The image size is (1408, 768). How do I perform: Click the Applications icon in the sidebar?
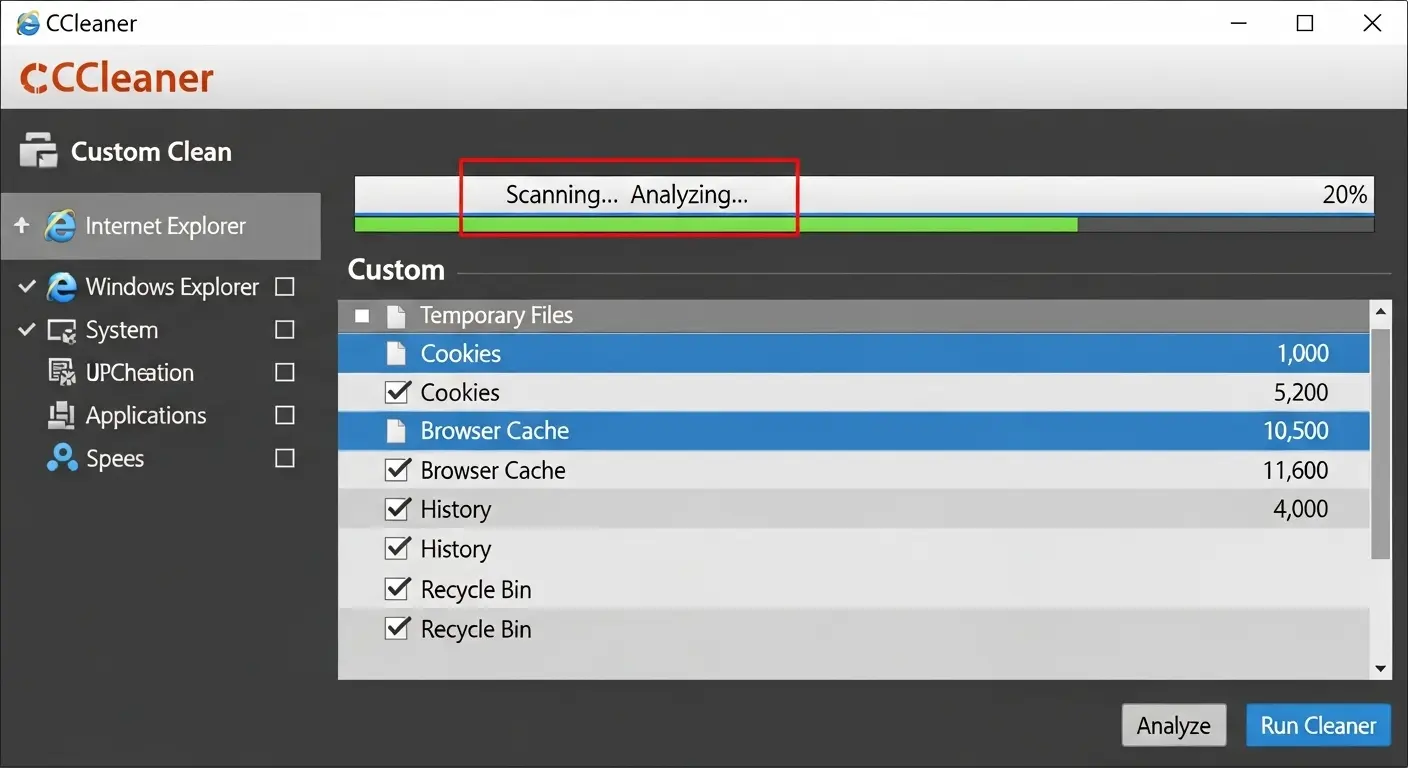(x=62, y=415)
